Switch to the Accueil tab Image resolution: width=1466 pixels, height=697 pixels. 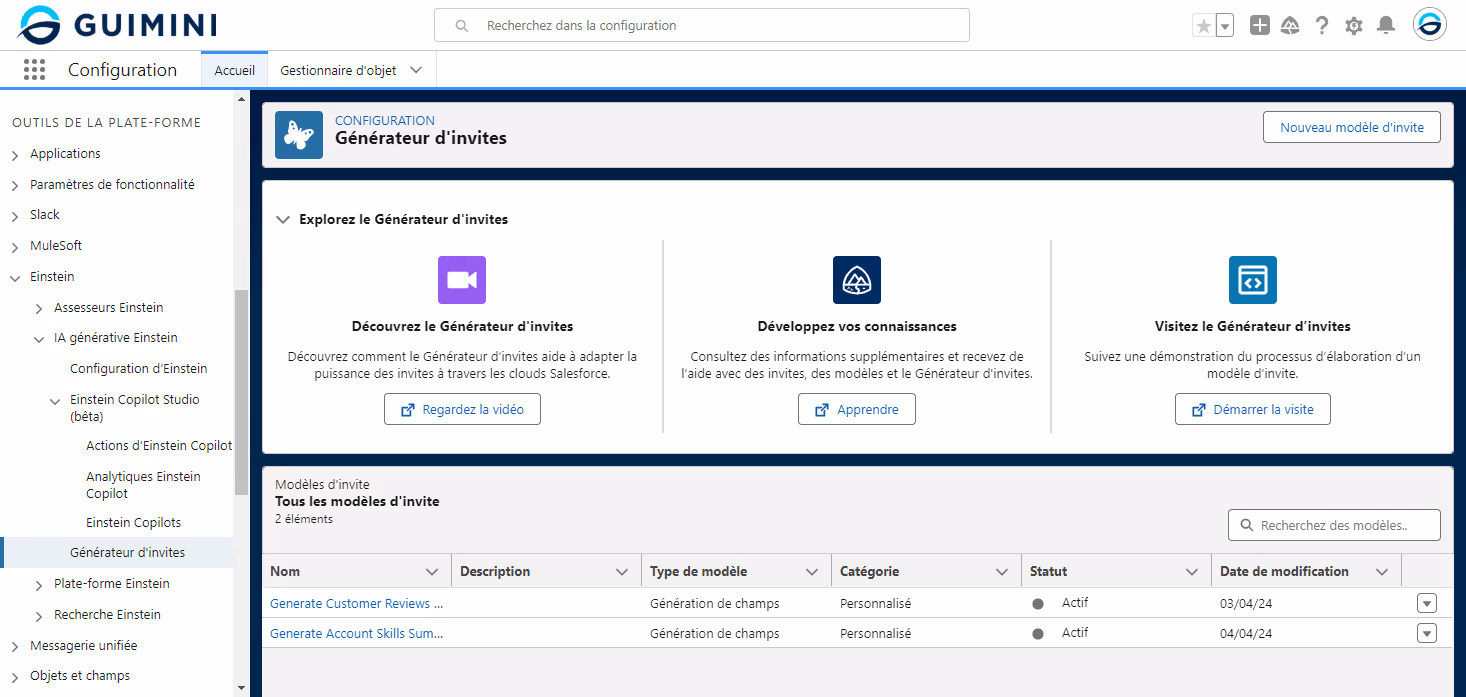235,70
